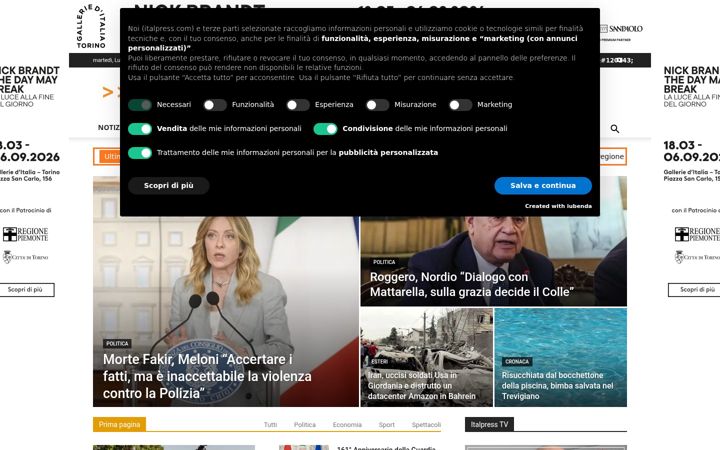
Task: Select the Sport filter tab
Action: coord(387,425)
